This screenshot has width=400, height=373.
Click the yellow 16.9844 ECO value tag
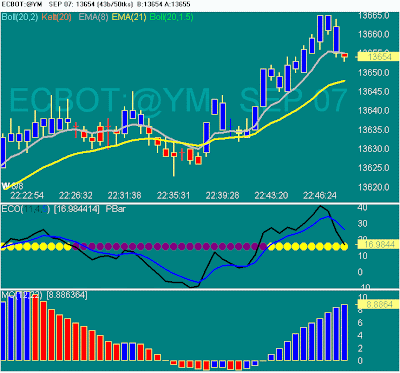(x=378, y=245)
